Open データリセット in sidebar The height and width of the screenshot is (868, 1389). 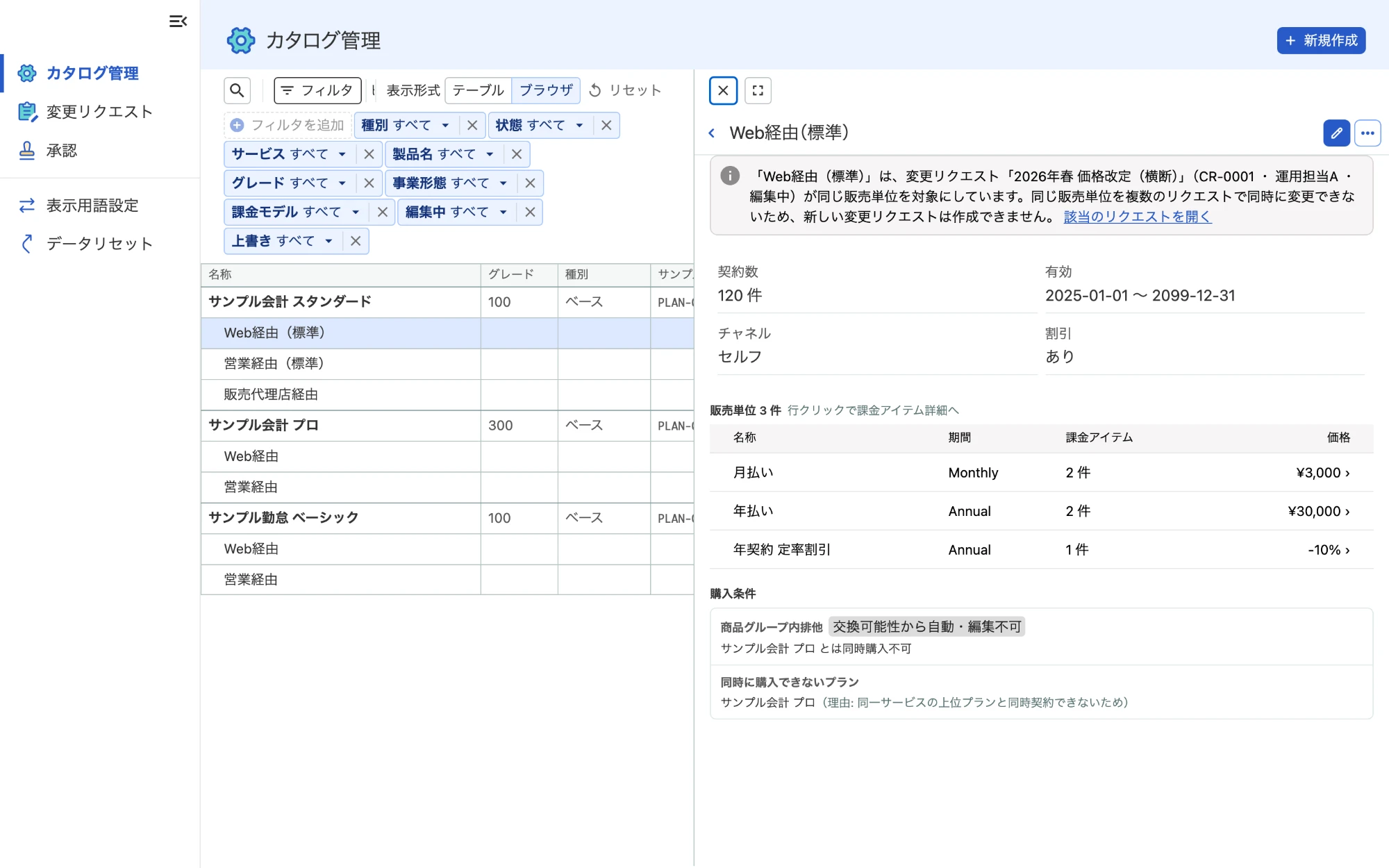tap(99, 244)
